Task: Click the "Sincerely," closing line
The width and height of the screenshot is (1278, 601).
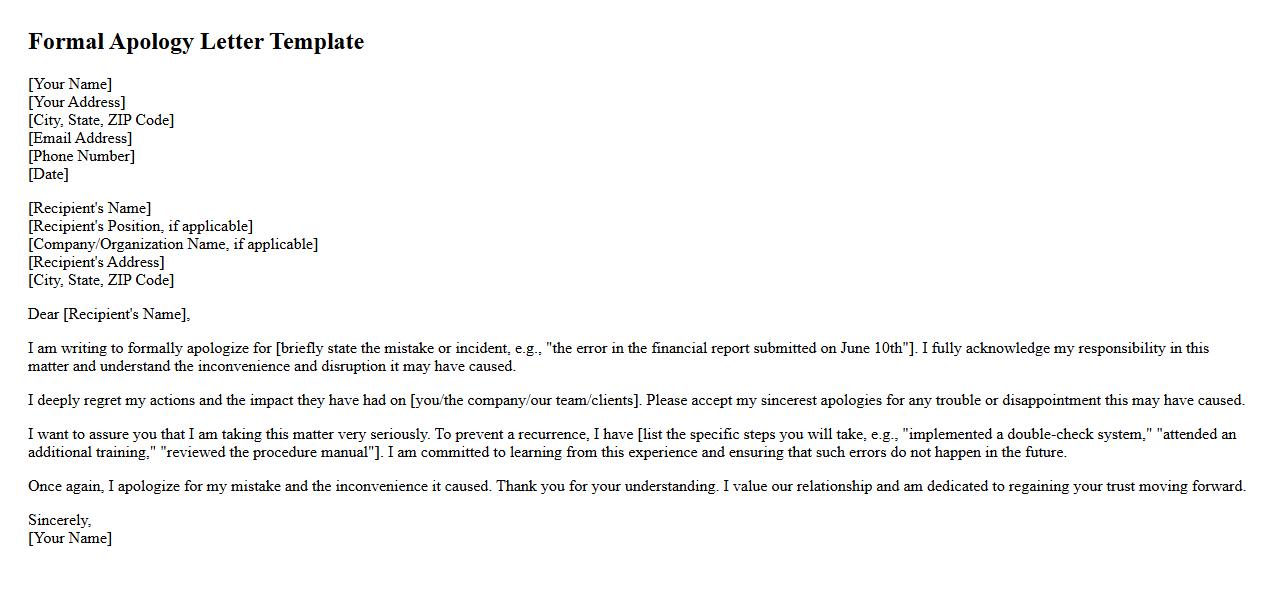Action: tap(59, 521)
